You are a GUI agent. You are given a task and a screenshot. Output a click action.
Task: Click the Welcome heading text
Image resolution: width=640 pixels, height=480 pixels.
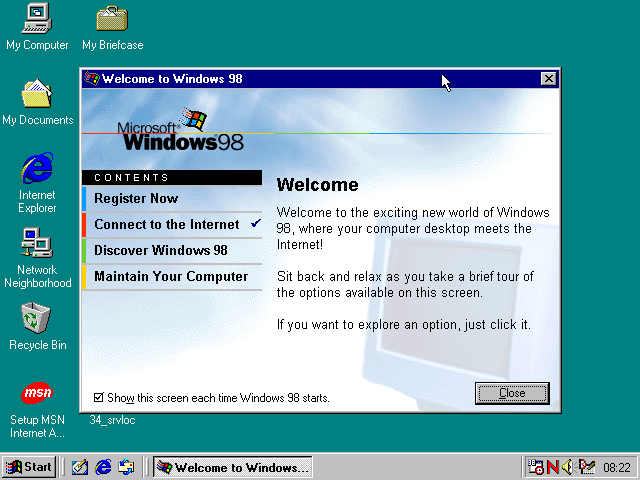pos(318,184)
